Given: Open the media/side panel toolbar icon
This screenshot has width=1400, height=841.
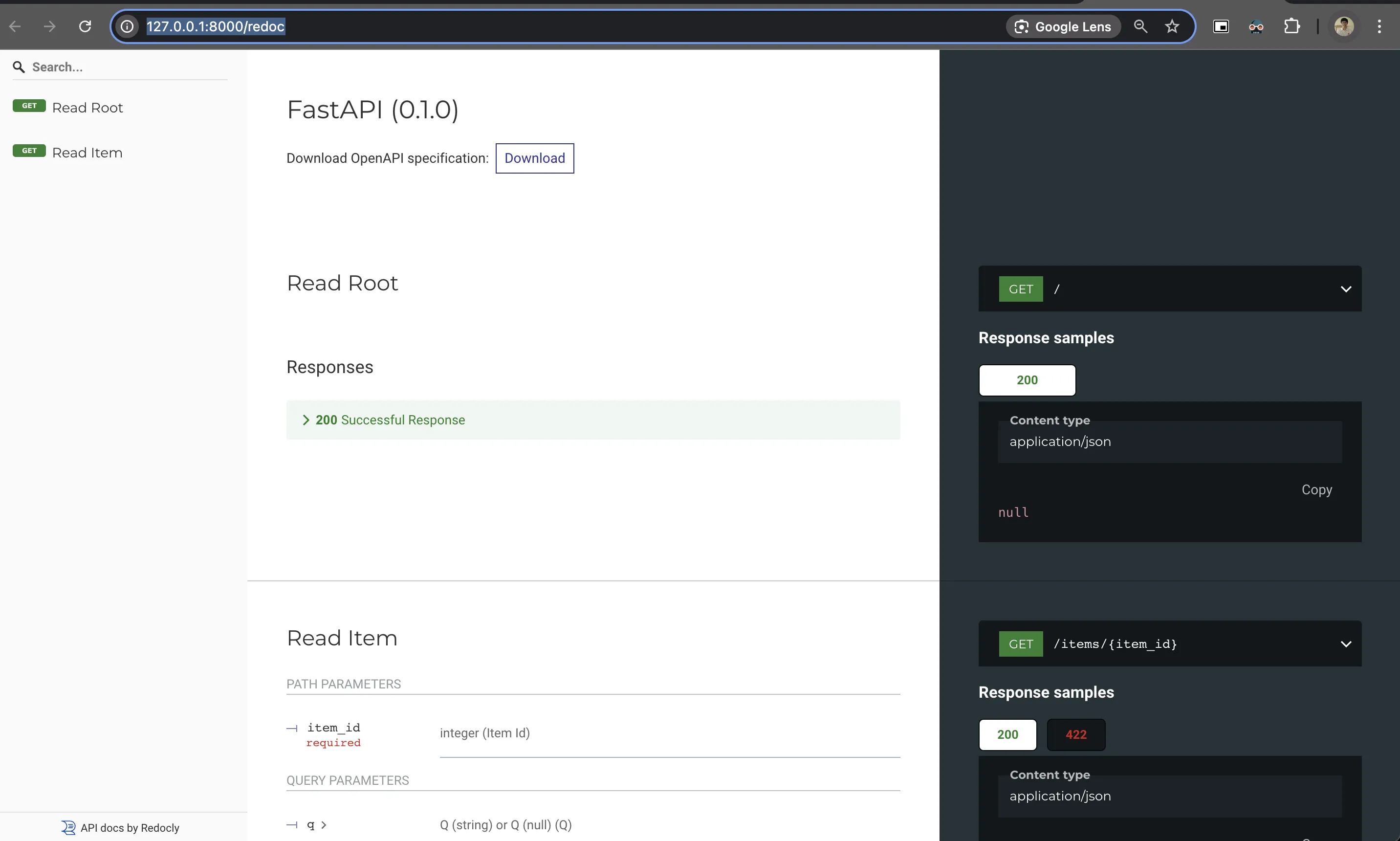Looking at the screenshot, I should coord(1221,26).
